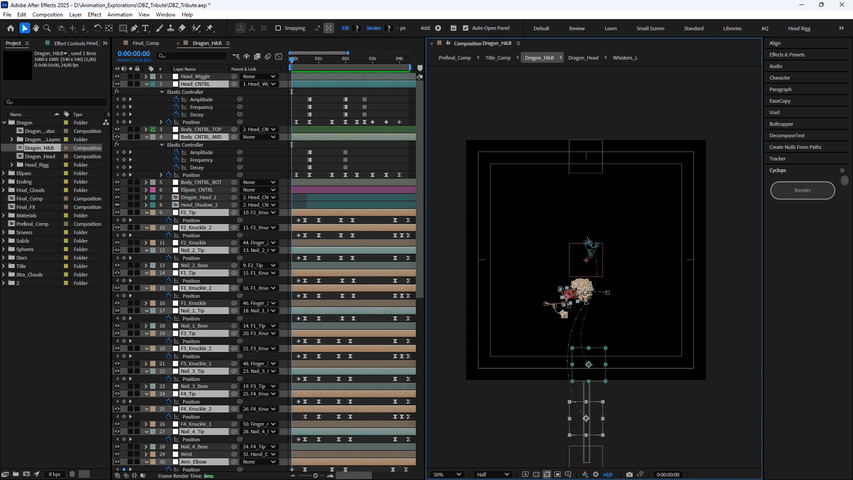Select the Rotation tool

tap(97, 28)
